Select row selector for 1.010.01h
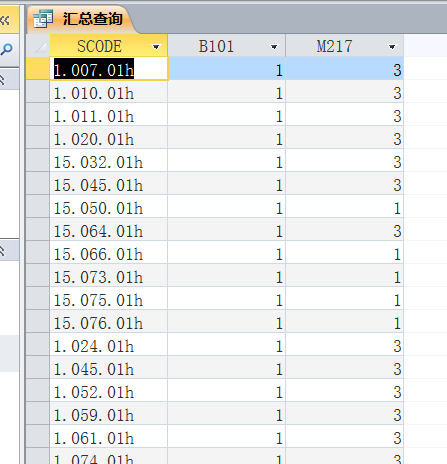Screen dimensions: 447x464 [x=38, y=92]
